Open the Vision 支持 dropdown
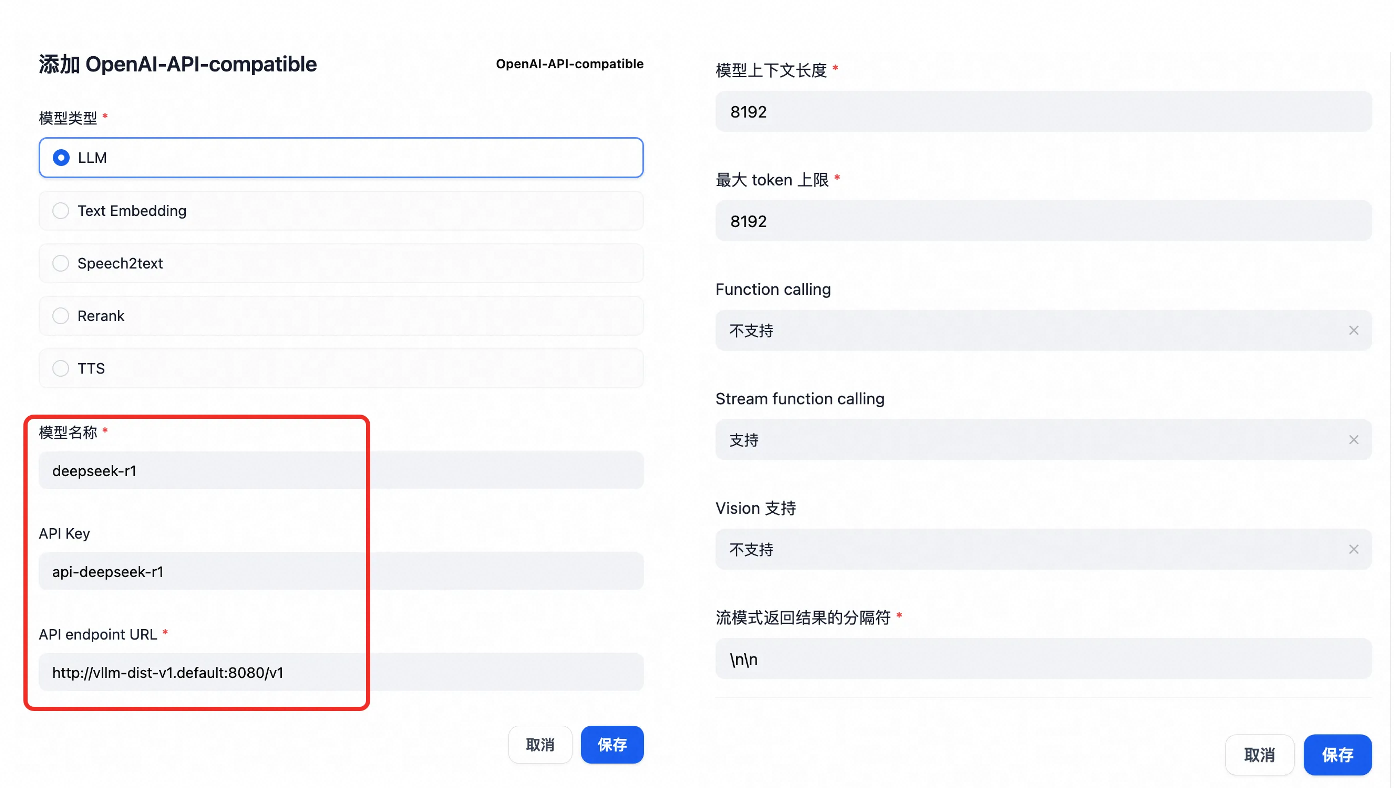The image size is (1394, 788). 1043,549
